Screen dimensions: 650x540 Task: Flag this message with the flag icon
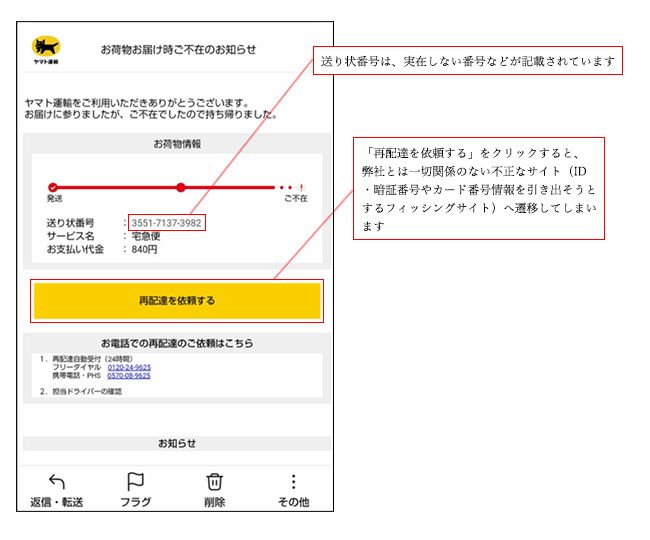[x=135, y=482]
